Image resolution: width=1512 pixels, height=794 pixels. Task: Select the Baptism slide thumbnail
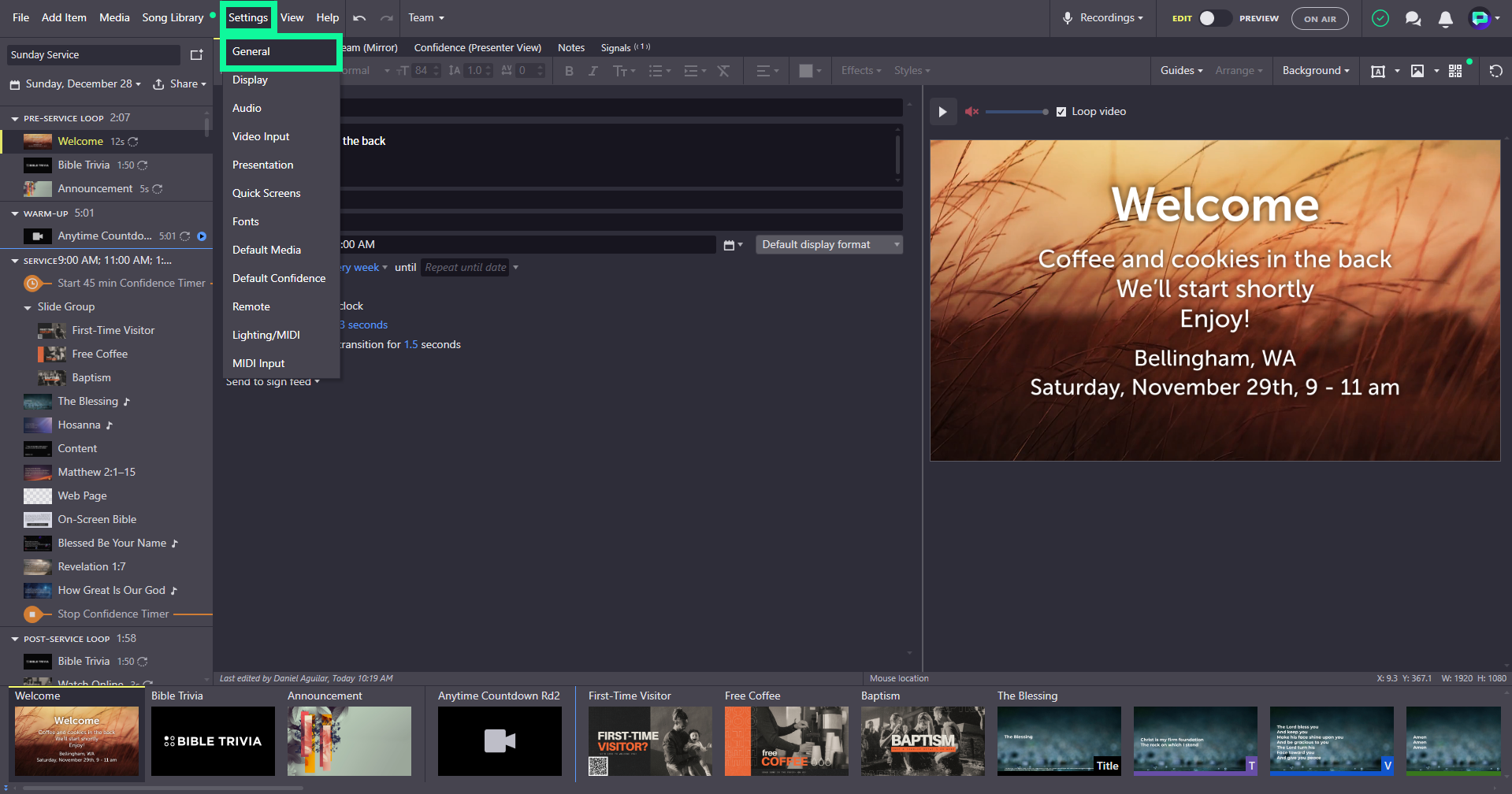(x=923, y=741)
